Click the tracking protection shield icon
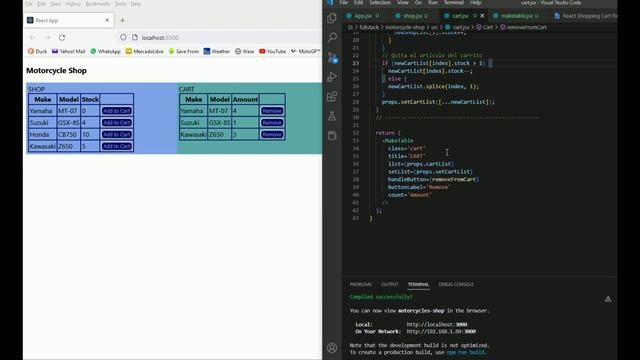This screenshot has height=360, width=640. click(x=123, y=38)
